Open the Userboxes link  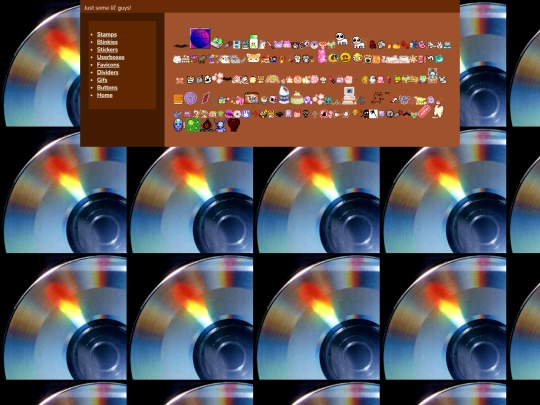coord(111,57)
